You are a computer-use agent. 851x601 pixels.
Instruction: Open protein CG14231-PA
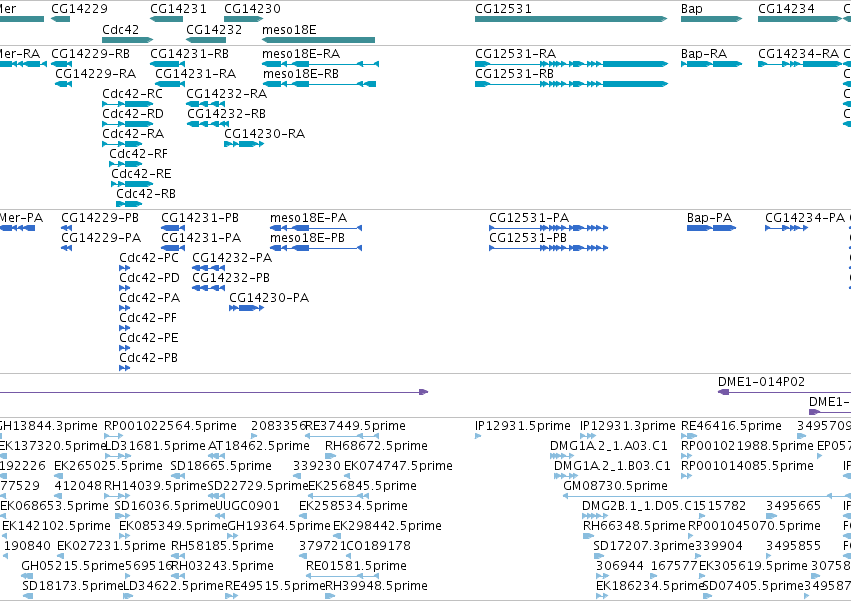pyautogui.click(x=201, y=238)
